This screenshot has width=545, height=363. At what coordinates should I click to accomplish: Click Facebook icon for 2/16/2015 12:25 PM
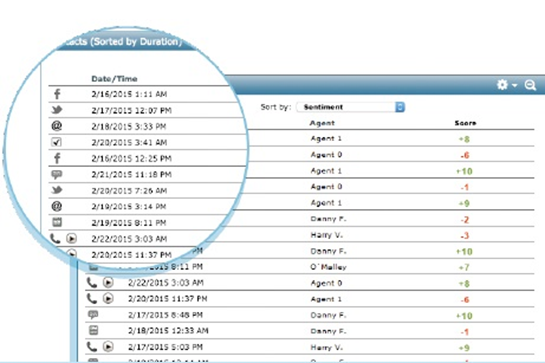point(57,158)
